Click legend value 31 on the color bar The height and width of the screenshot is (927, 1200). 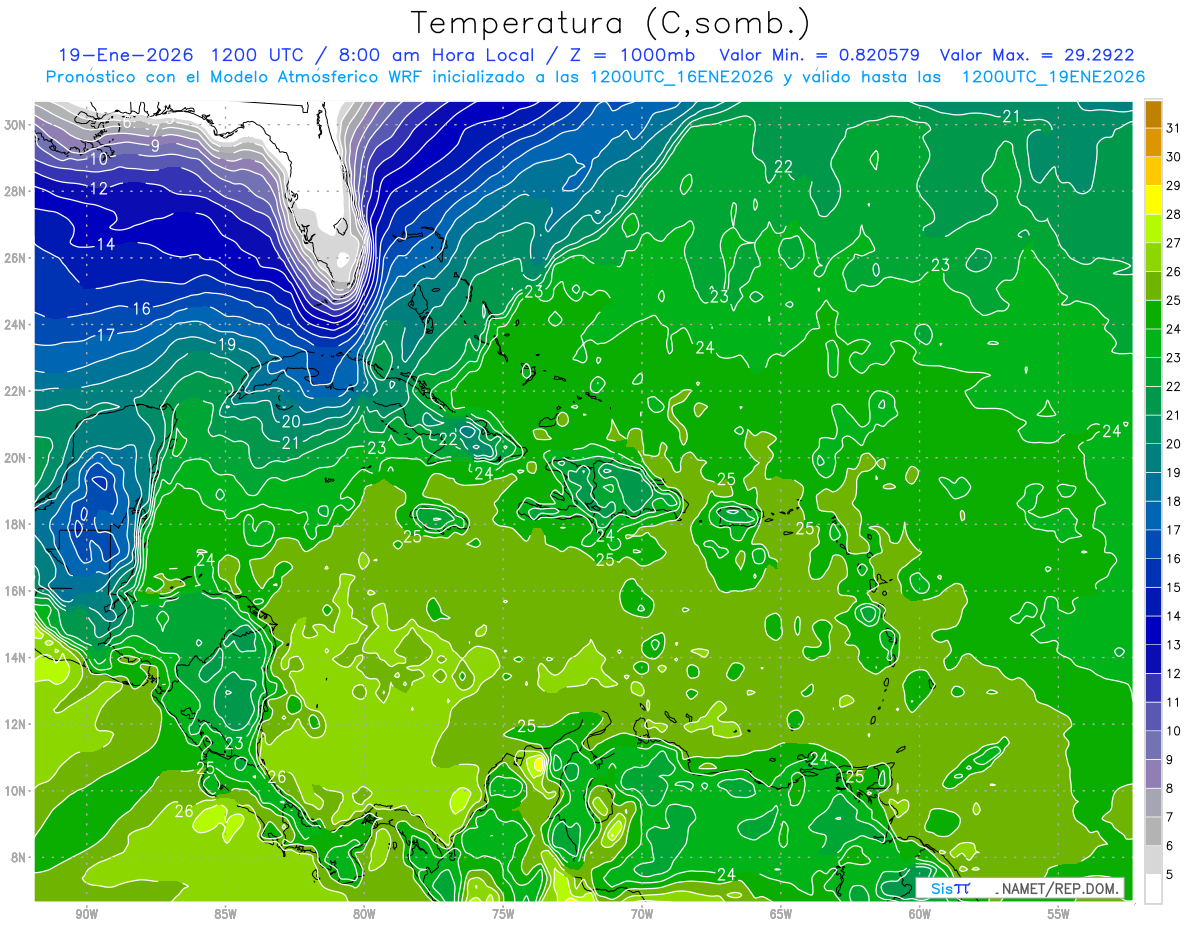click(1174, 127)
